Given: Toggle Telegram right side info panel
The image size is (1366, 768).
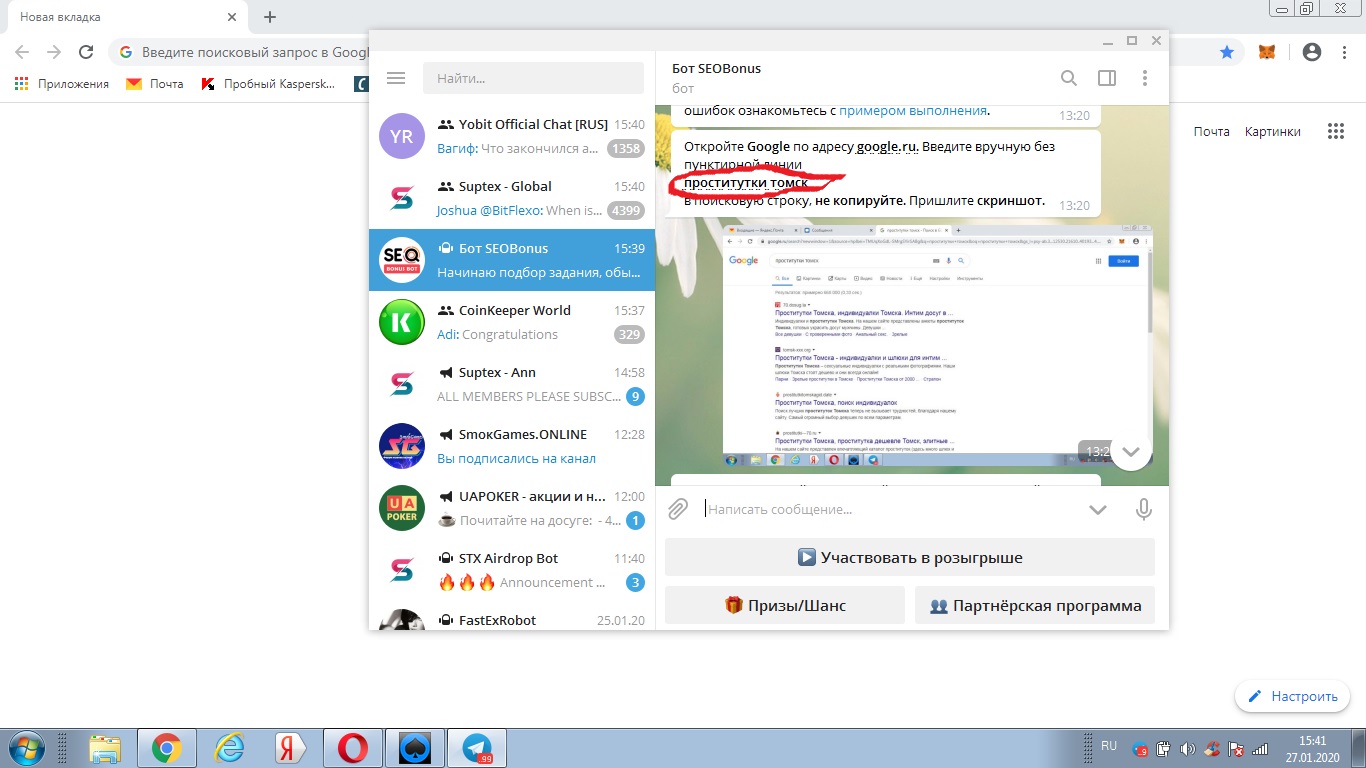Looking at the screenshot, I should click(x=1107, y=78).
